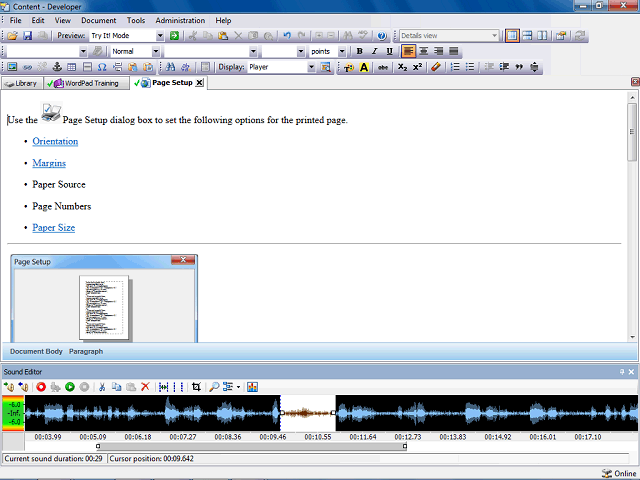Toggle justified text alignment
This screenshot has width=640, height=480.
point(453,51)
